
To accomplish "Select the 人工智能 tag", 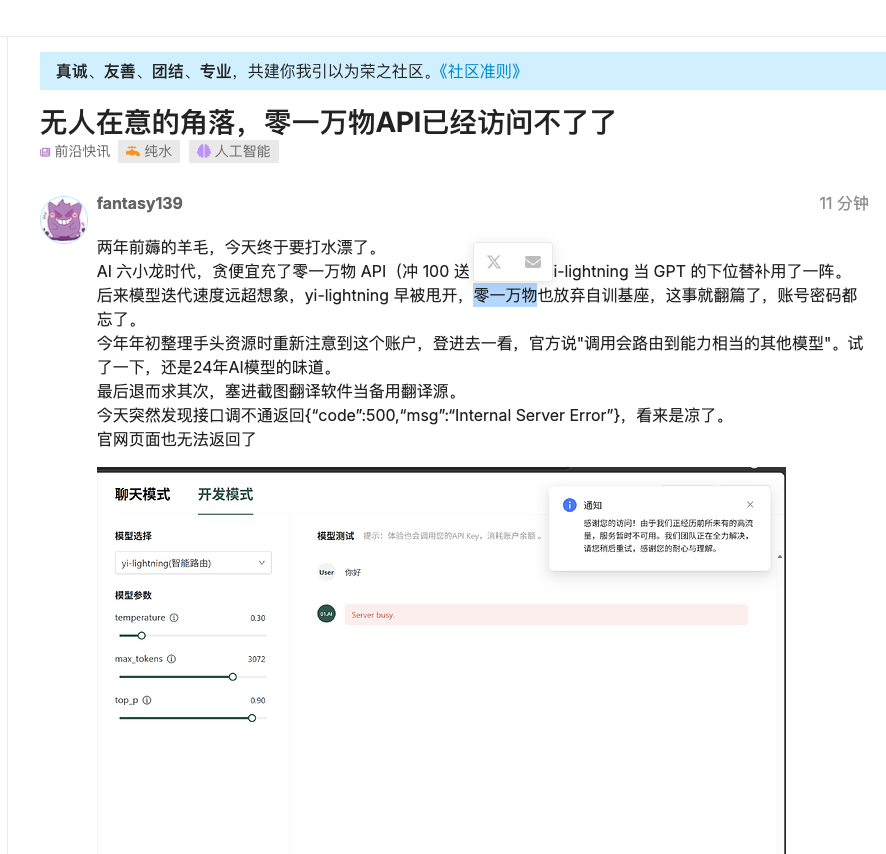I will point(233,151).
